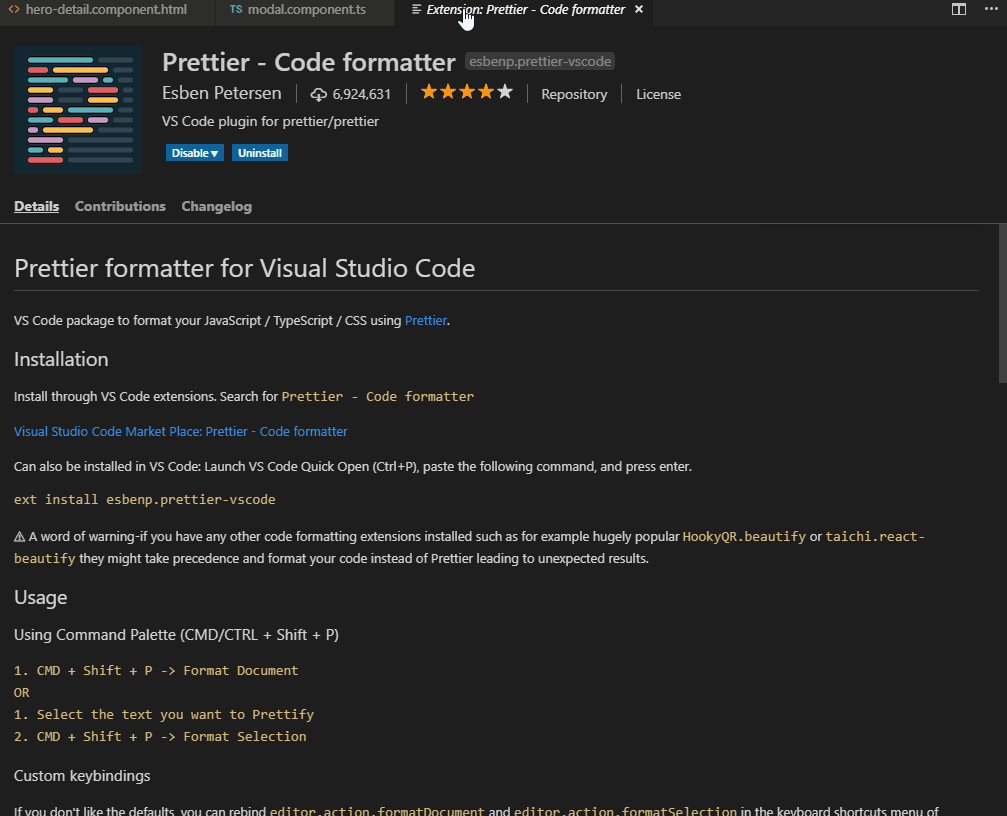
Task: Click the Prettier extension logo image
Action: (78, 109)
